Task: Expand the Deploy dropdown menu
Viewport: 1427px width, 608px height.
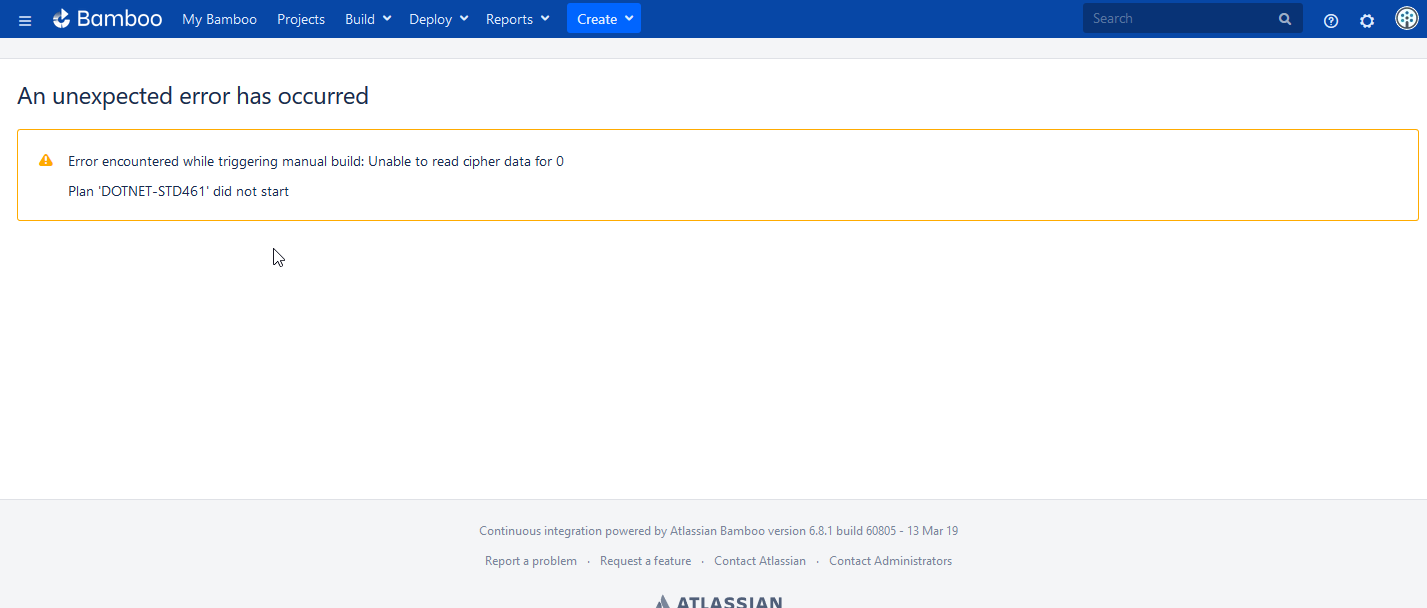Action: pos(439,19)
